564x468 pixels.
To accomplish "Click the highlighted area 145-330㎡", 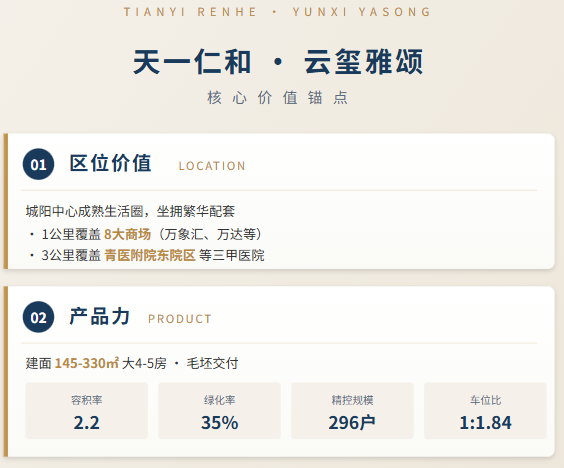I will [86, 363].
